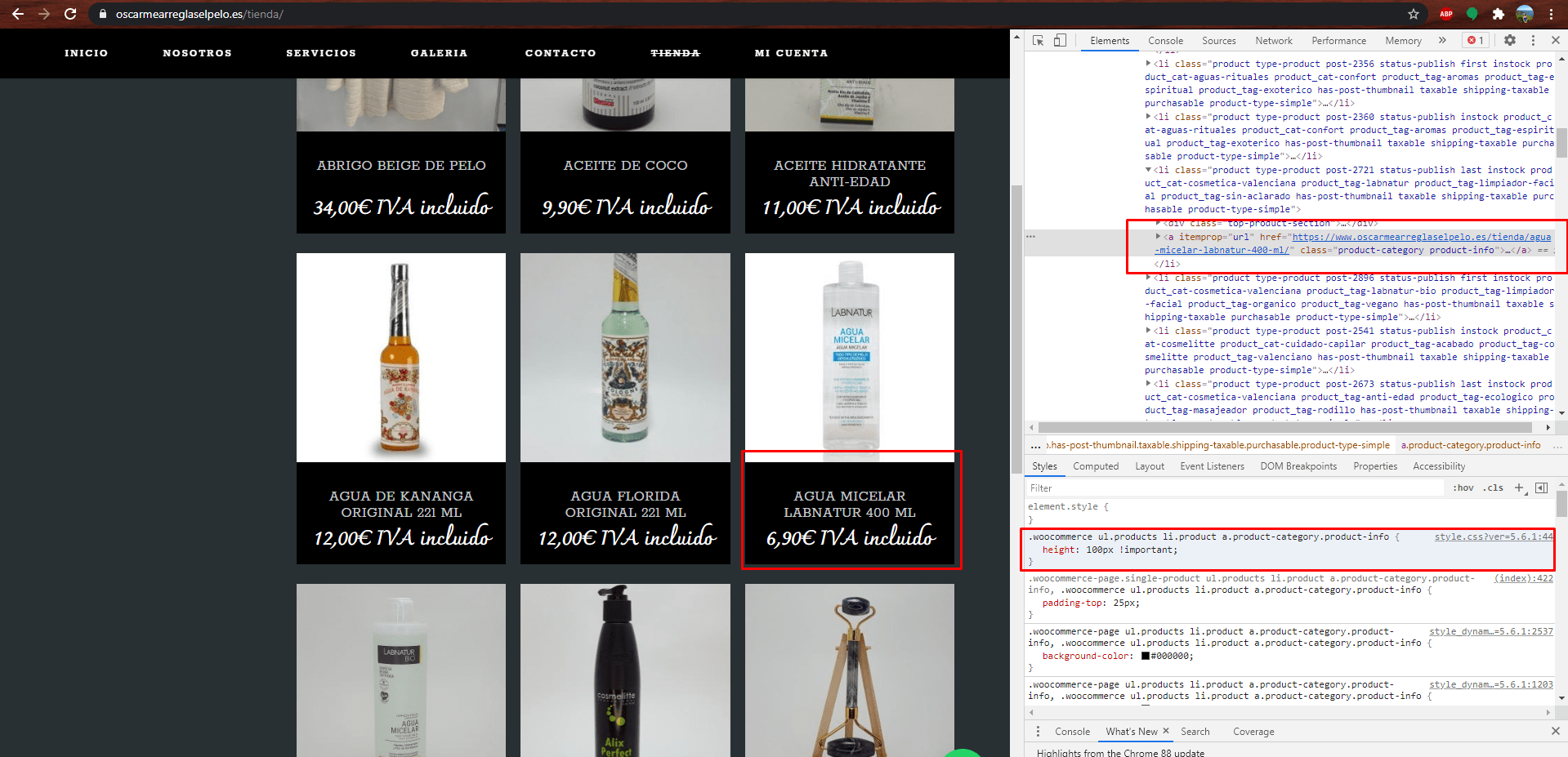Open the Coverage drawer tab
This screenshot has width=1568, height=757.
[1253, 732]
